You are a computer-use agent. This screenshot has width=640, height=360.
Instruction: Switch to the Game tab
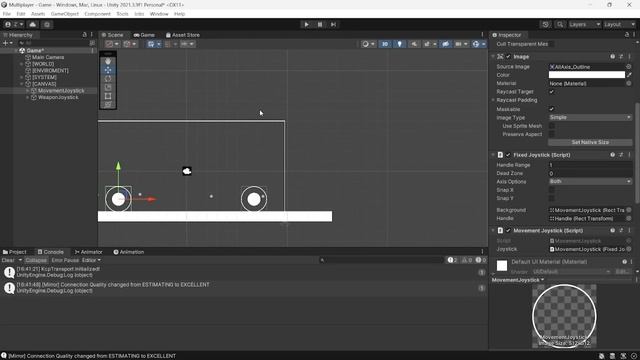click(x=144, y=35)
